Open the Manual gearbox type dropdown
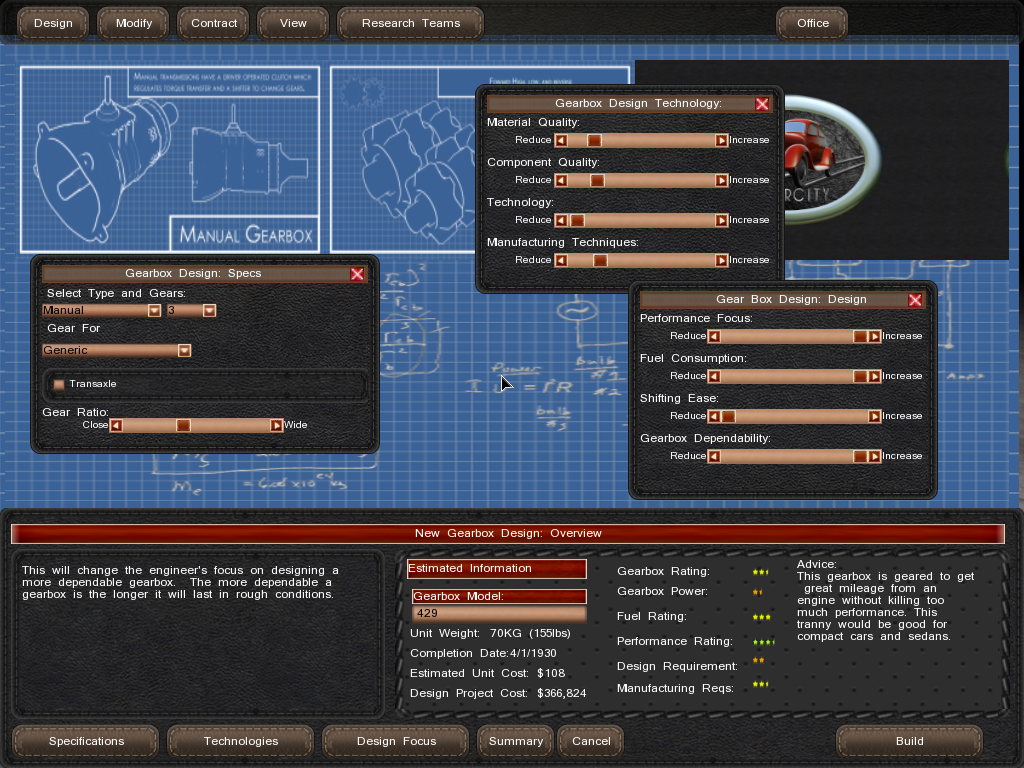The width and height of the screenshot is (1024, 768). click(x=154, y=311)
